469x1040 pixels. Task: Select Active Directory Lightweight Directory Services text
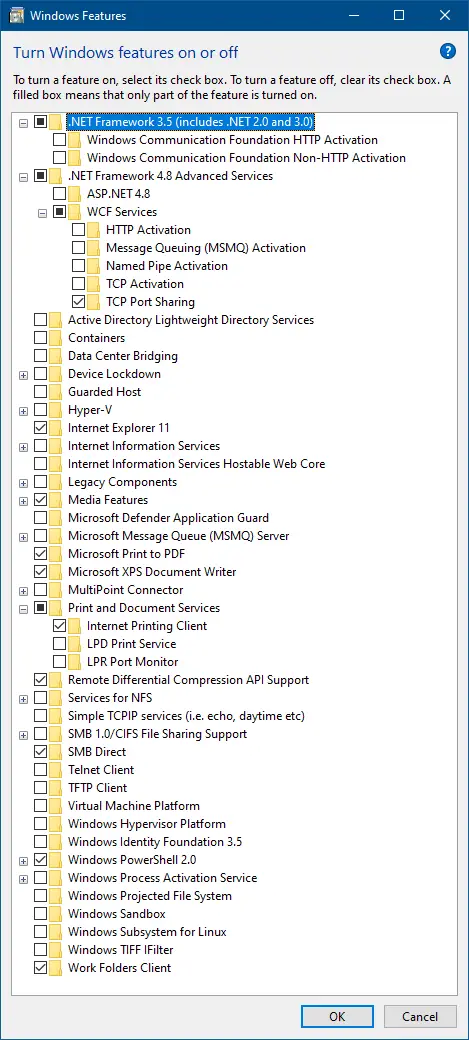(x=191, y=320)
